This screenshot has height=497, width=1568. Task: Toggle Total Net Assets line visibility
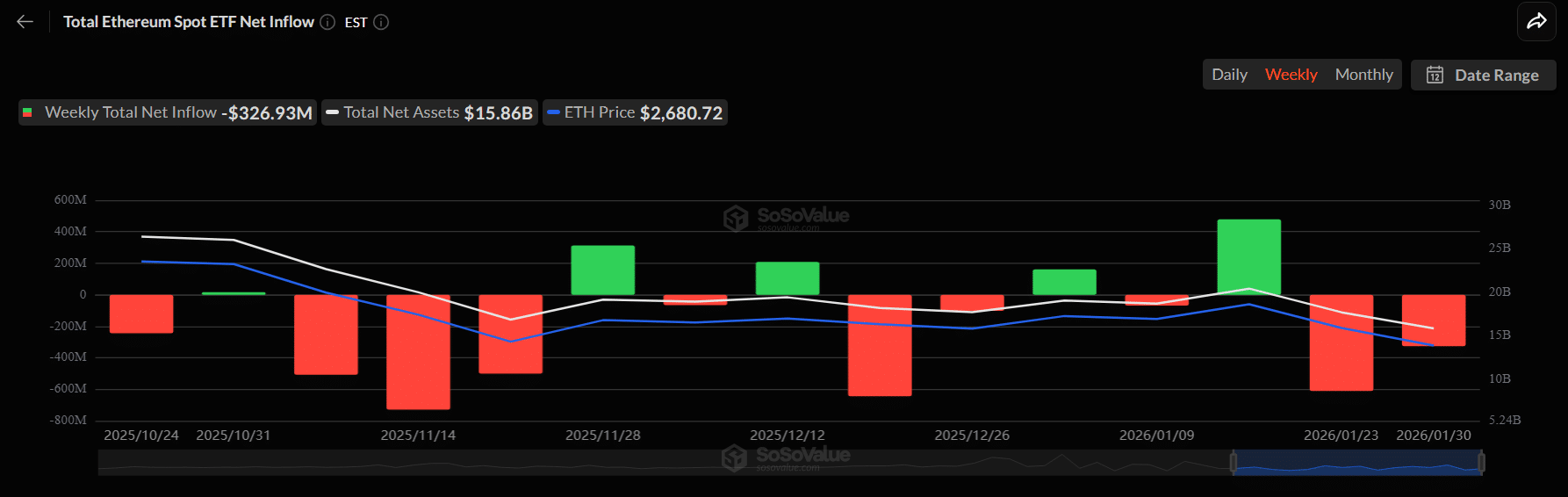429,112
